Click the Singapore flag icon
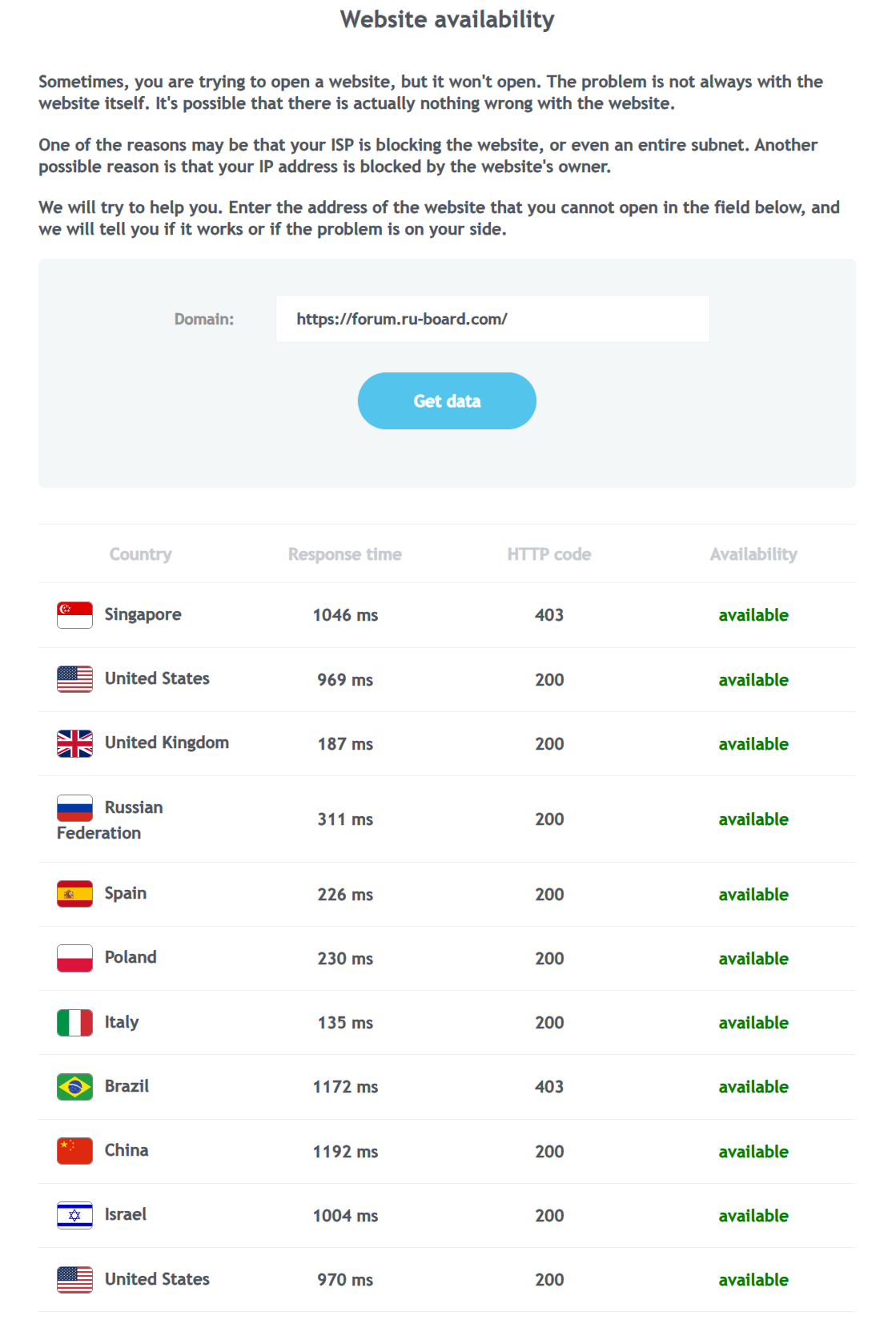This screenshot has width=896, height=1328. (74, 615)
